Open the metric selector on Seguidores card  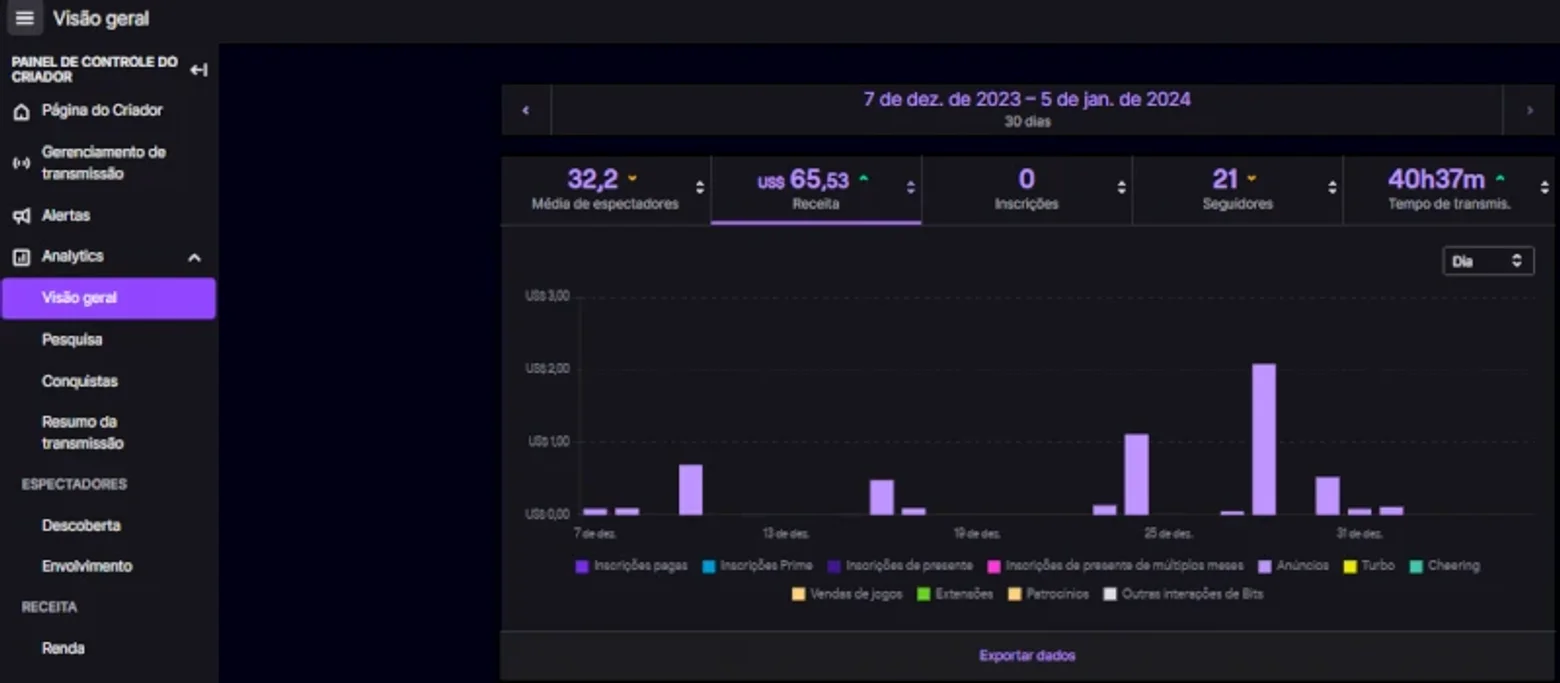[x=1332, y=187]
